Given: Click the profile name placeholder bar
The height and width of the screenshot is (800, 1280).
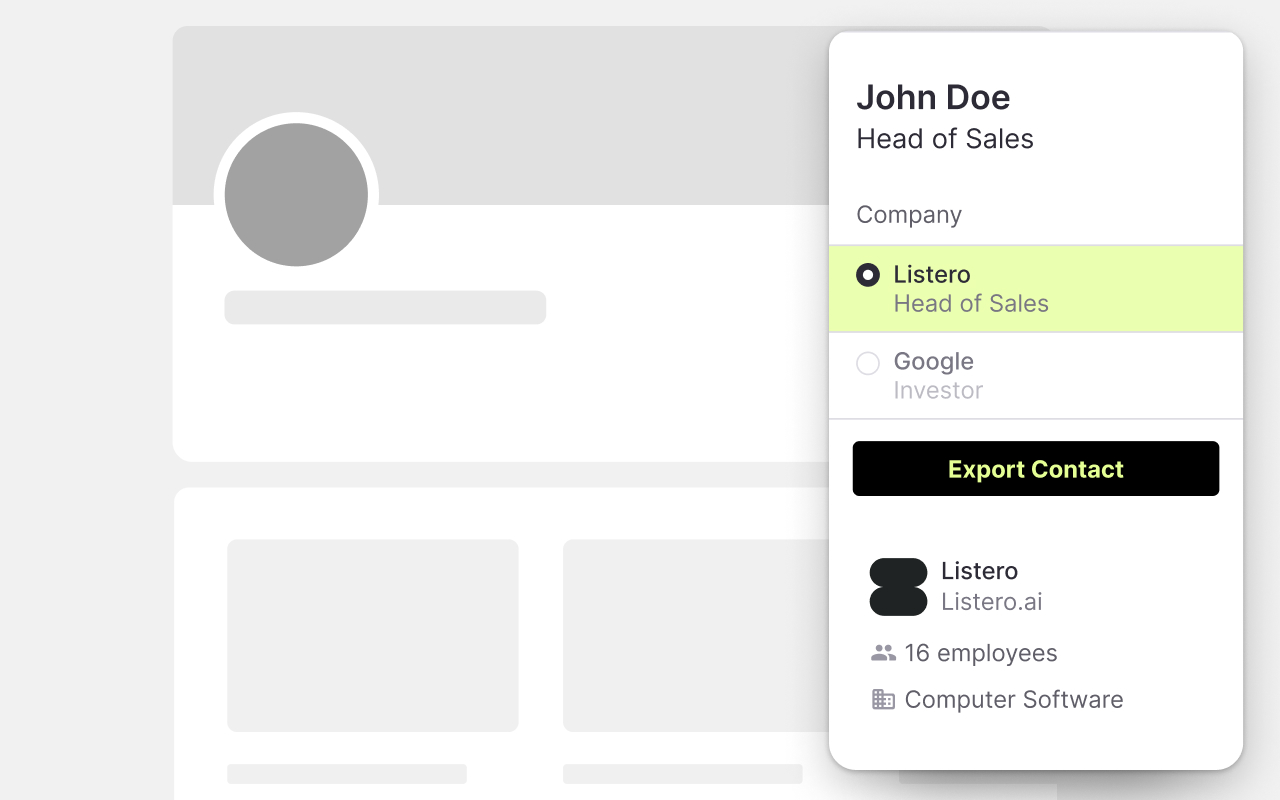Looking at the screenshot, I should pyautogui.click(x=385, y=307).
